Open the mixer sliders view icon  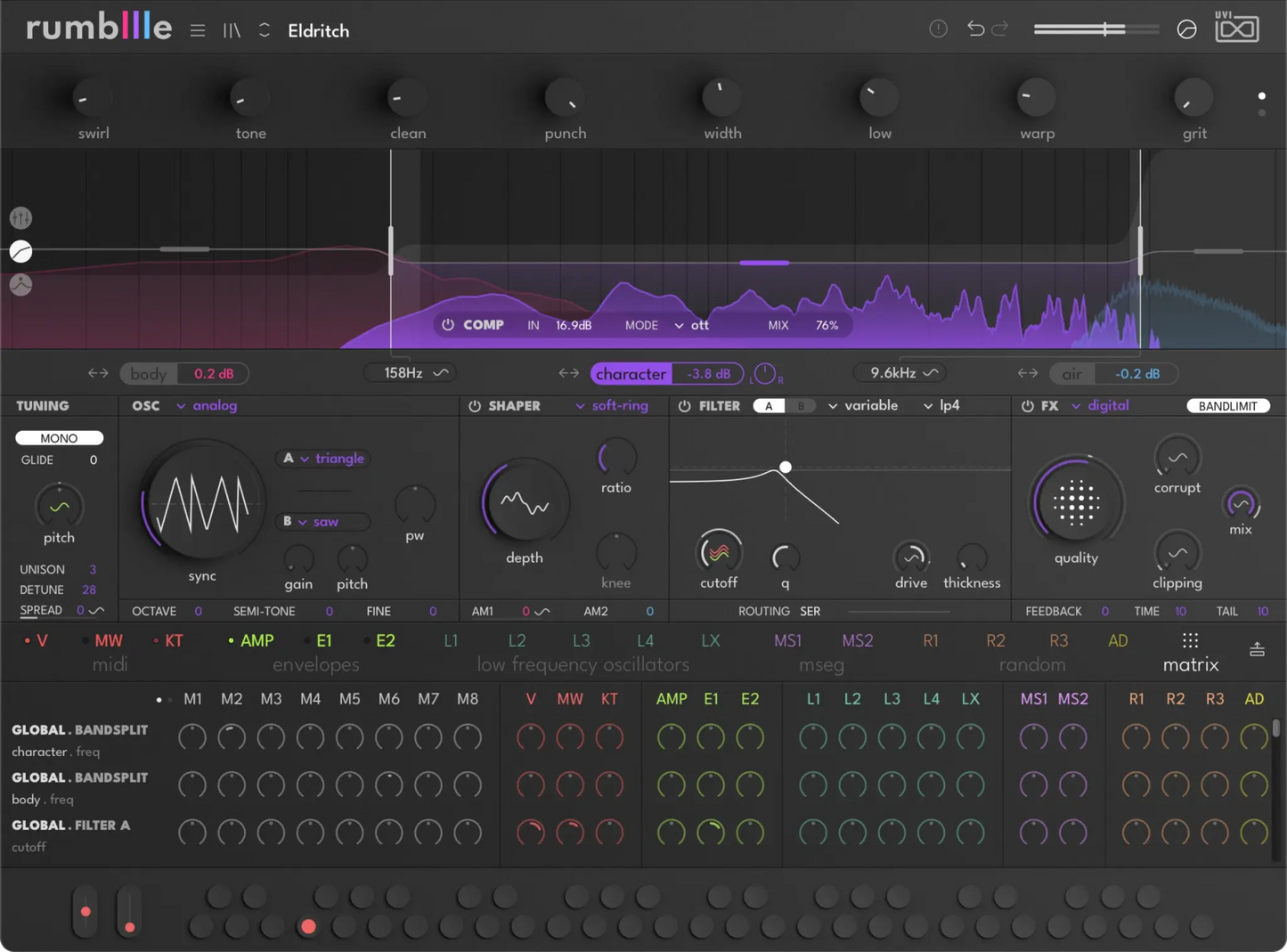tap(20, 217)
